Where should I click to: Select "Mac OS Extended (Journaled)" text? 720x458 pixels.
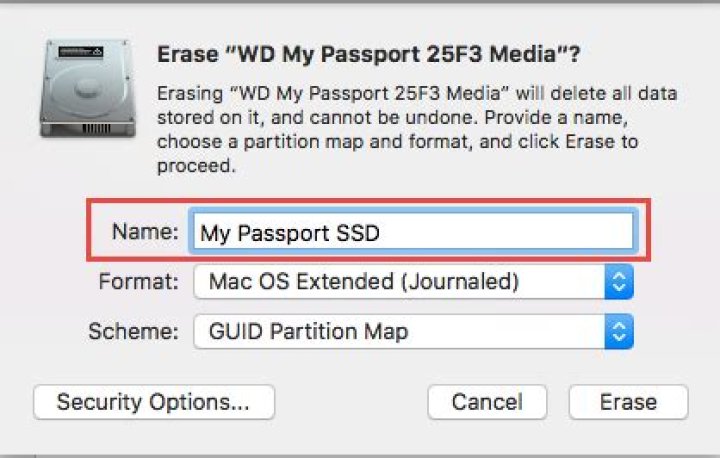click(363, 282)
